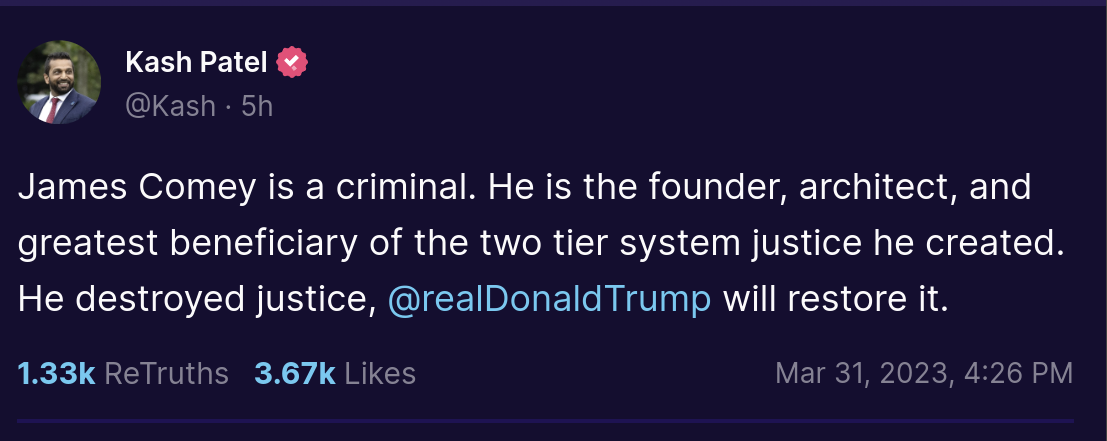Open the @Kash handle link
The height and width of the screenshot is (441, 1107).
tap(170, 105)
